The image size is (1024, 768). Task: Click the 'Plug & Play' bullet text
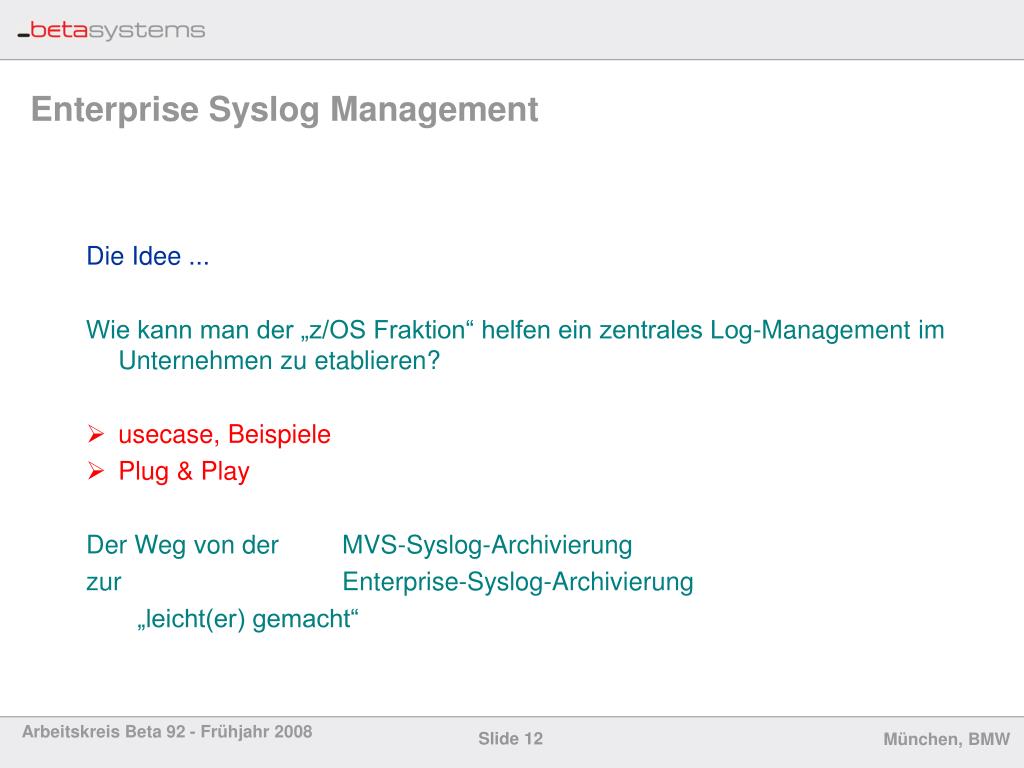point(184,472)
